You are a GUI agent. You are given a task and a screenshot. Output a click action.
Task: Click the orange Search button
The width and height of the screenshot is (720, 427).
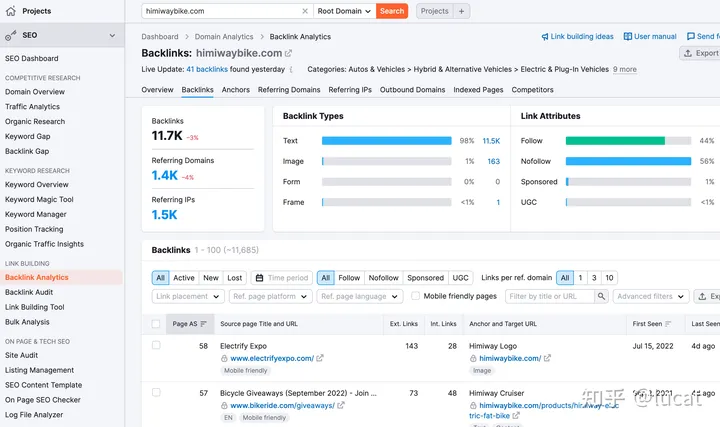[392, 11]
